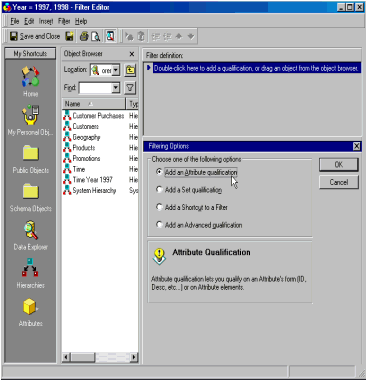366x380 pixels.
Task: Click OK in Filtering Options
Action: [339, 164]
